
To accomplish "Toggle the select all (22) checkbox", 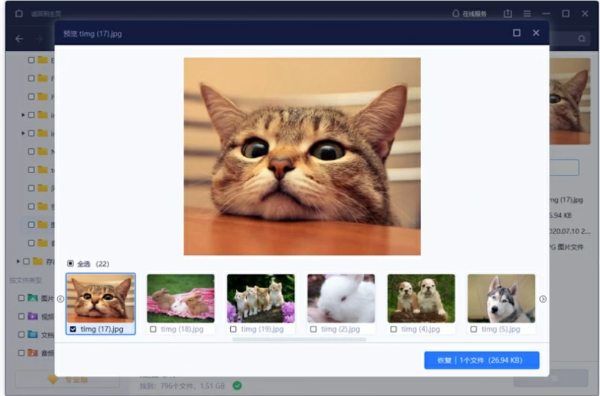I will (x=70, y=264).
